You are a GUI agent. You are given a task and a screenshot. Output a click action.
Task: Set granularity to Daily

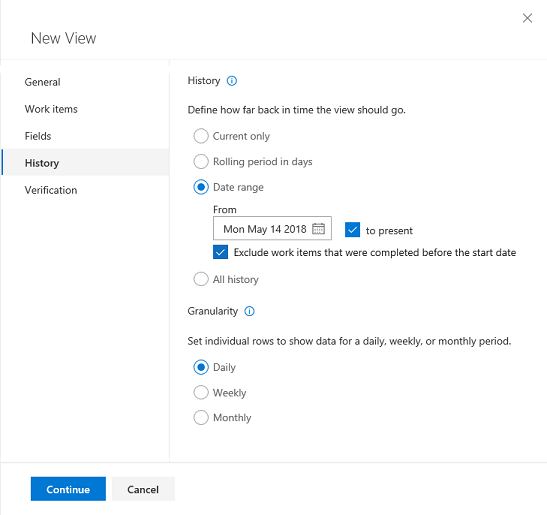point(201,367)
